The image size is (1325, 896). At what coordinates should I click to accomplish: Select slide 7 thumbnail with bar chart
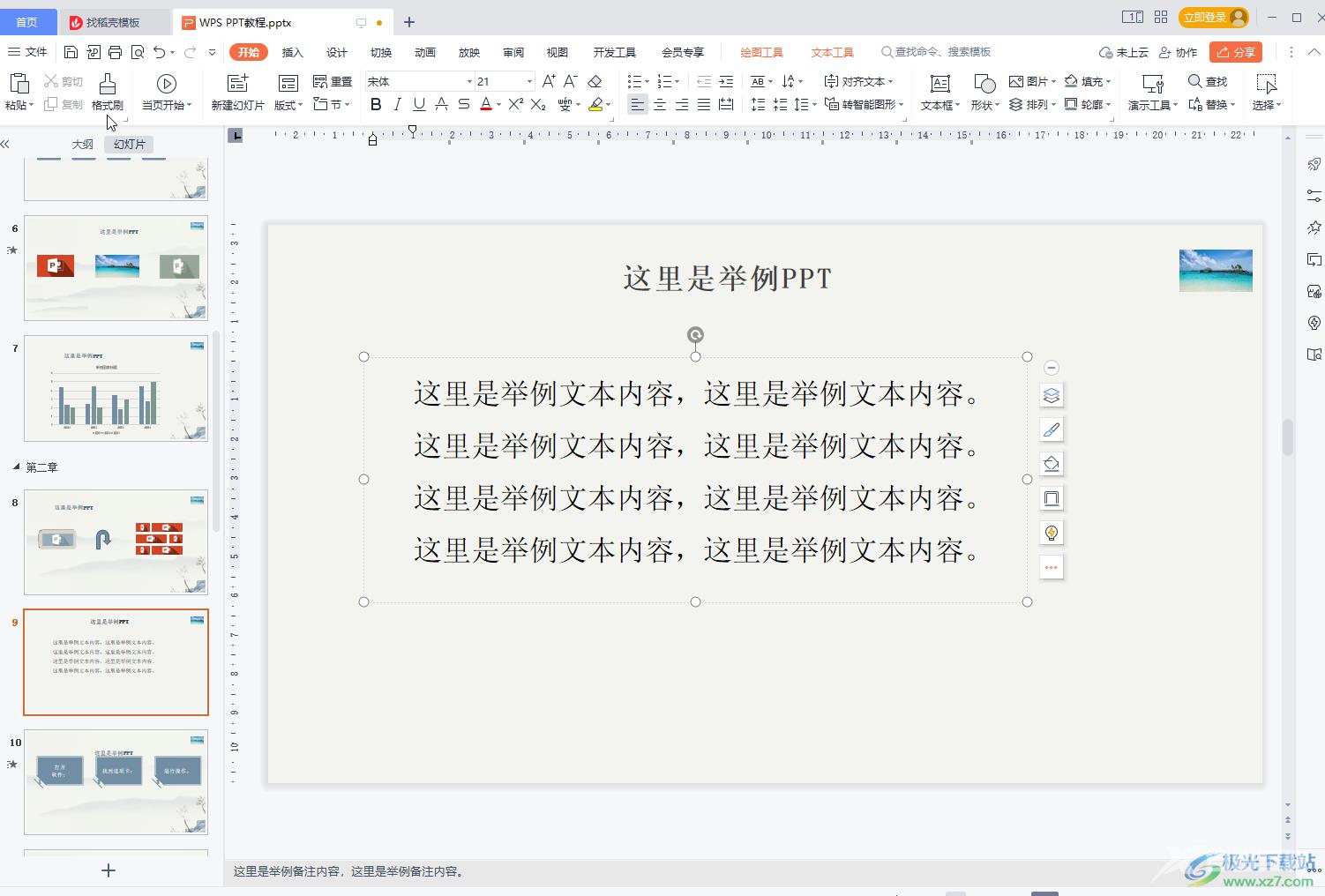click(116, 388)
